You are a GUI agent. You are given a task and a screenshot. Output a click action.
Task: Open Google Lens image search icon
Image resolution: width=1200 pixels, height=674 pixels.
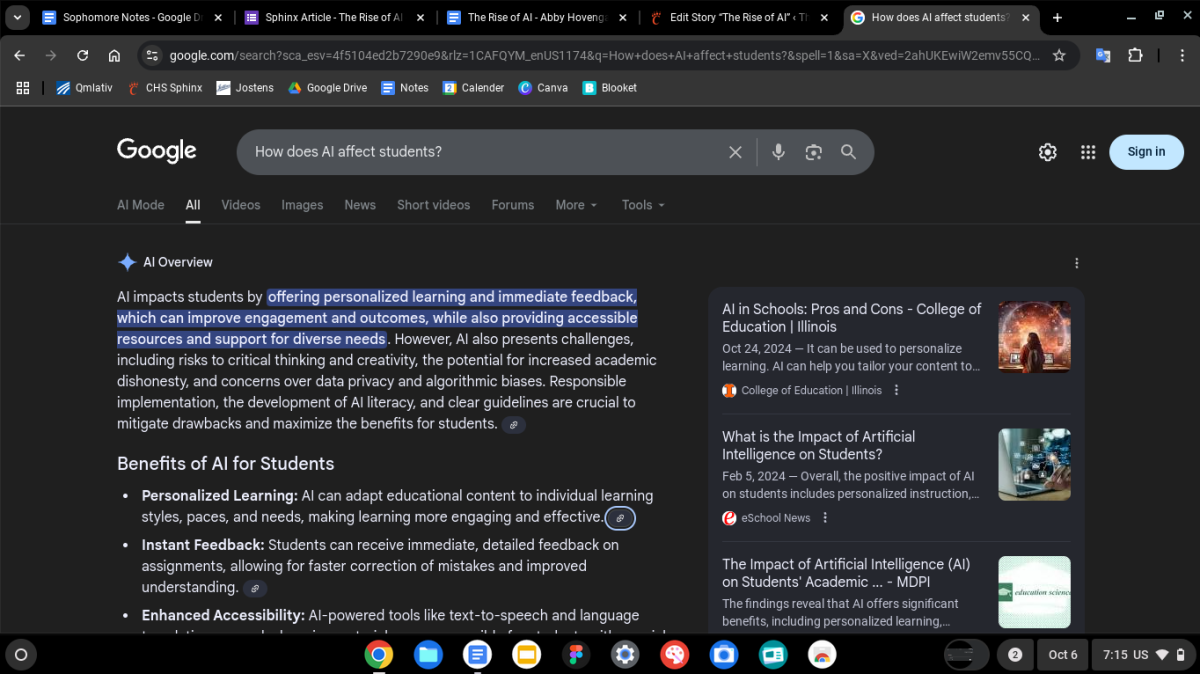[813, 152]
